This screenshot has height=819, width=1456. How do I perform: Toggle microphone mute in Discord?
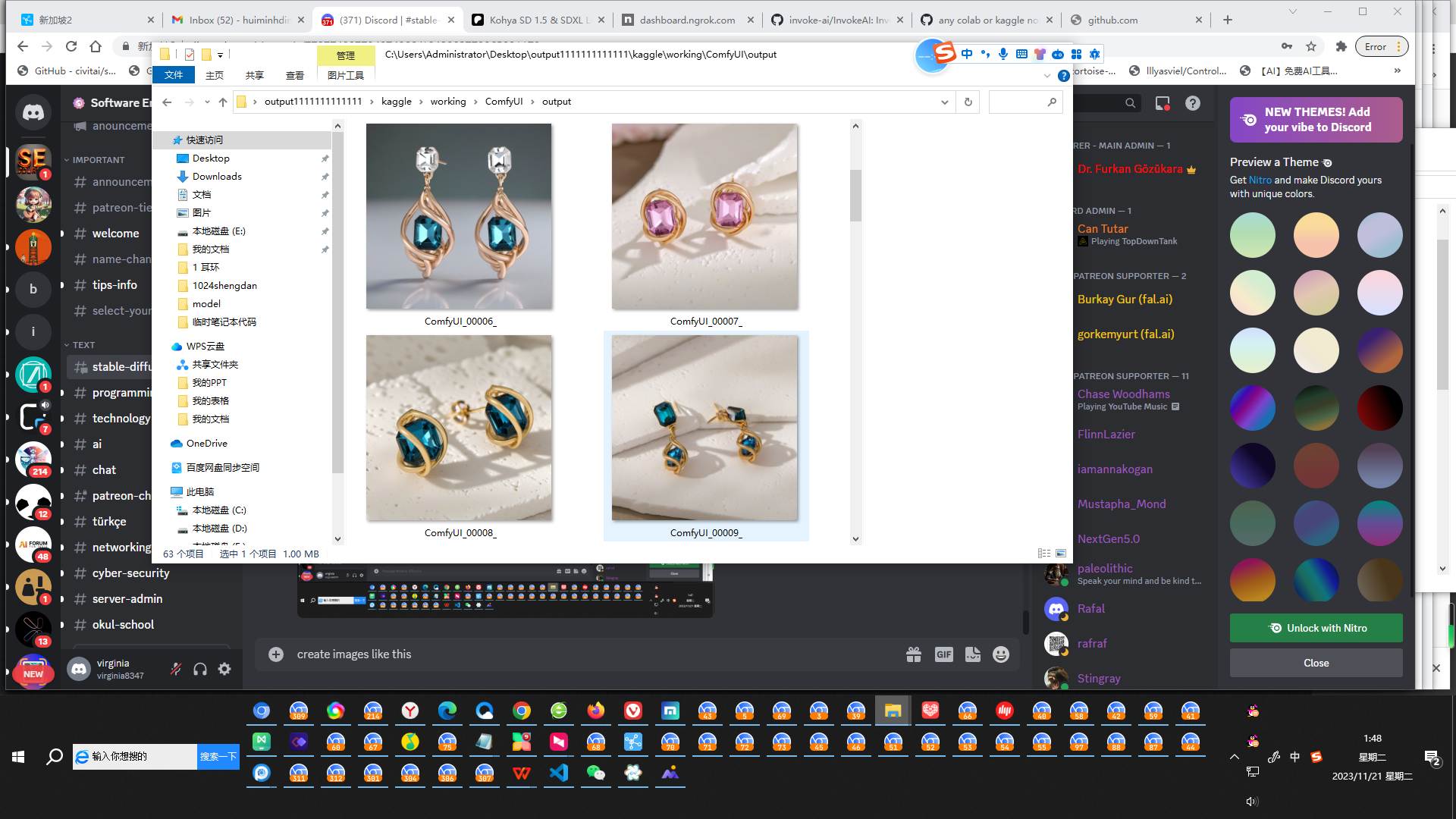coord(176,669)
